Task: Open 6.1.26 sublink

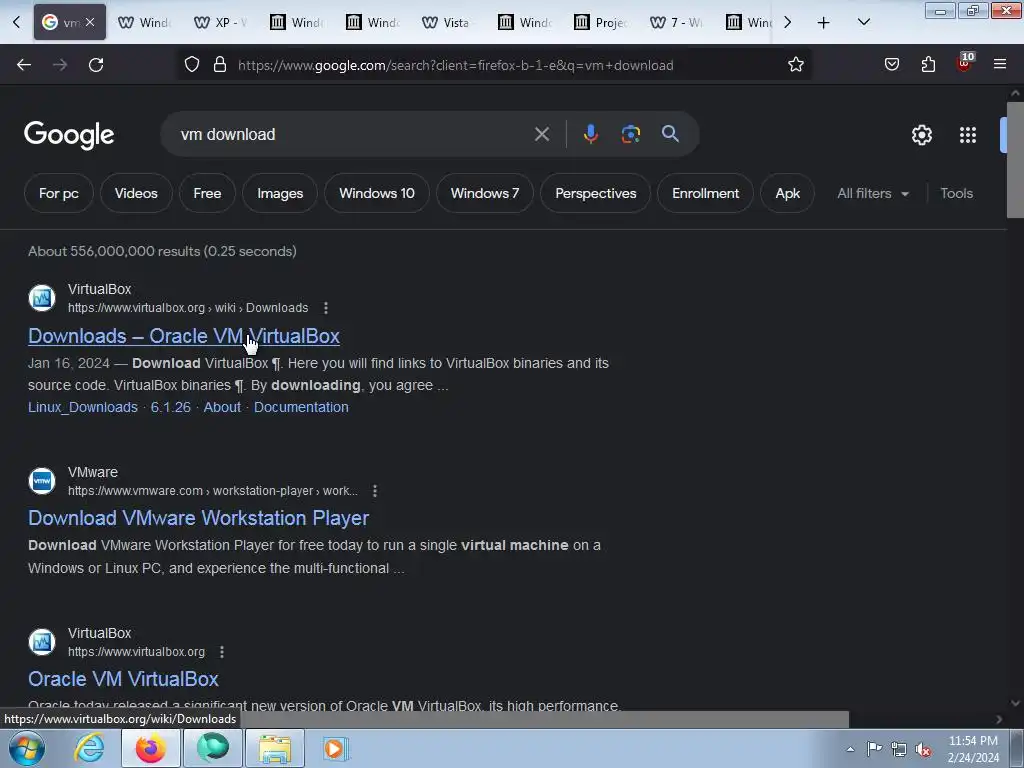Action: pos(170,407)
